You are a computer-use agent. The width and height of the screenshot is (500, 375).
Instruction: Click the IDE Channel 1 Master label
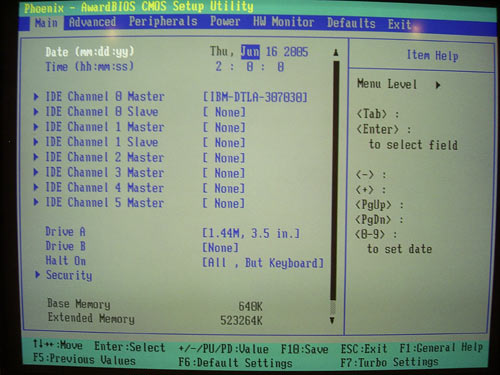tap(105, 127)
